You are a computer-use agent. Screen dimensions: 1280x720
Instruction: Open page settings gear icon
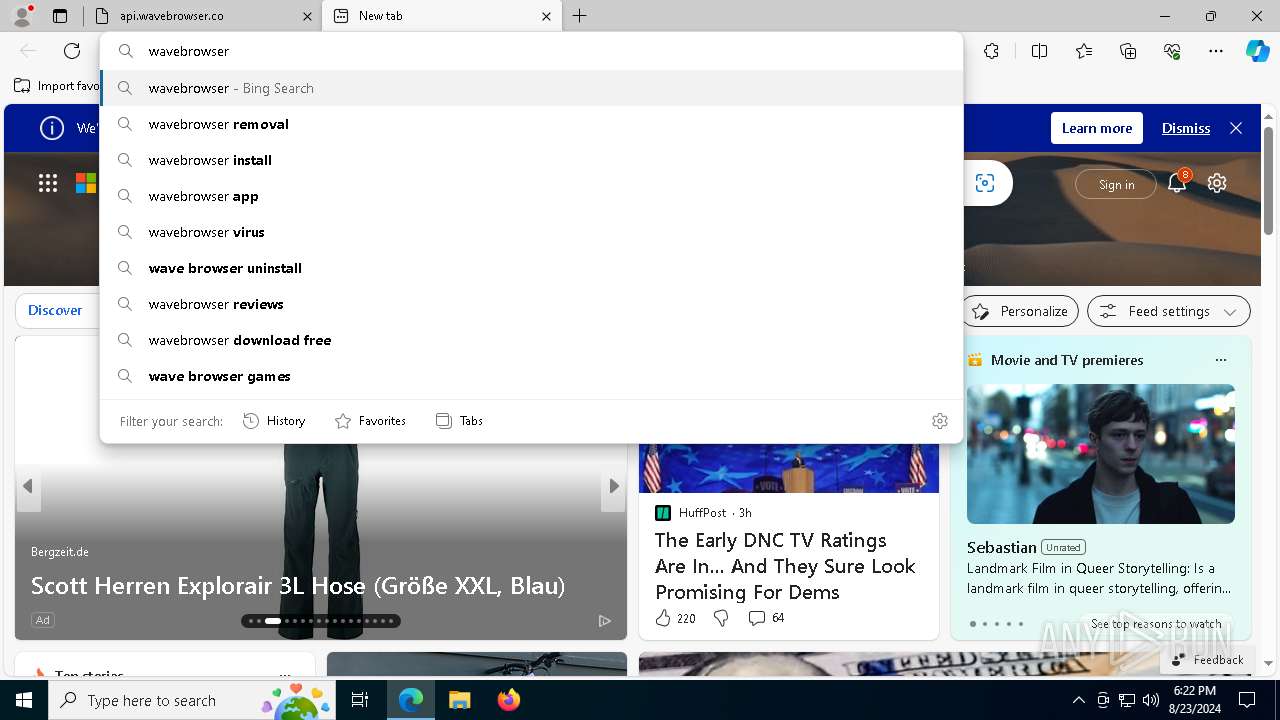tap(1217, 183)
